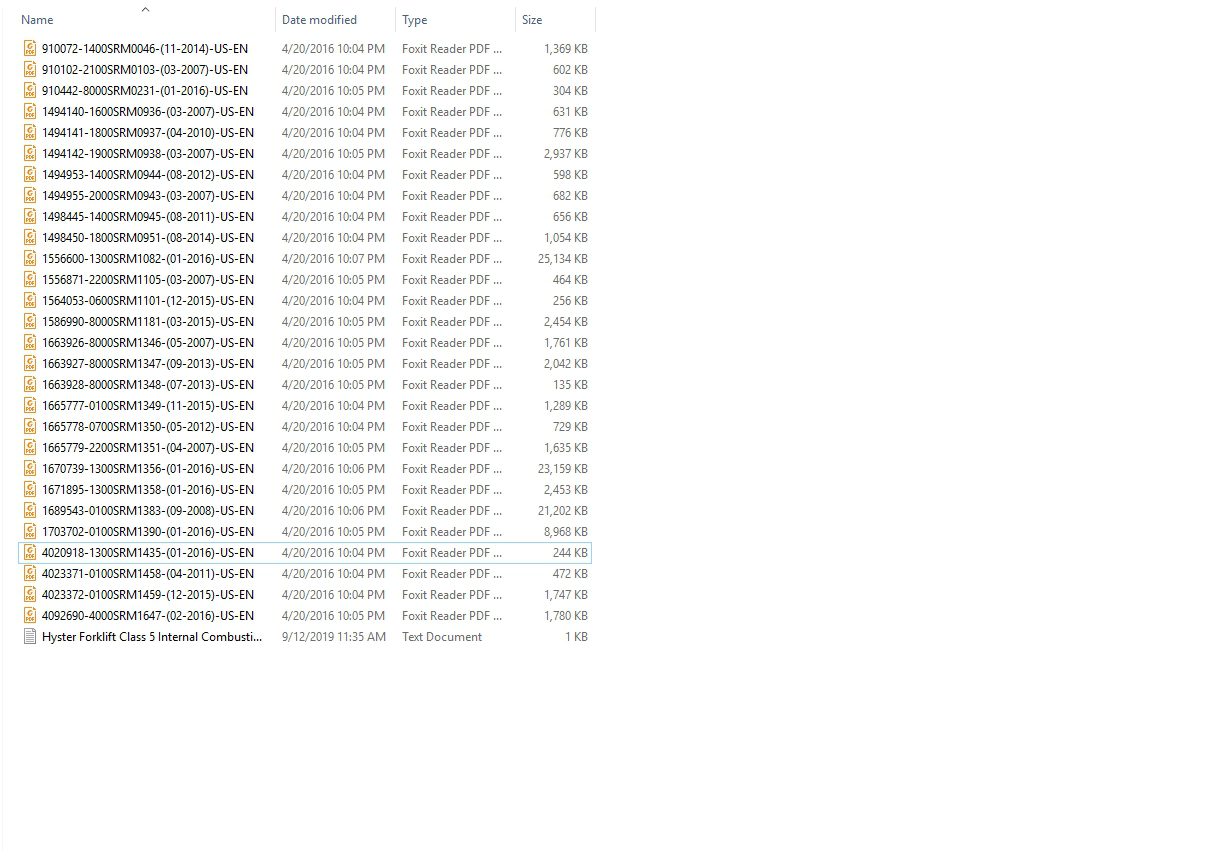Select Hyster Forklift Class 5 Internal Combusti... file name

153,636
